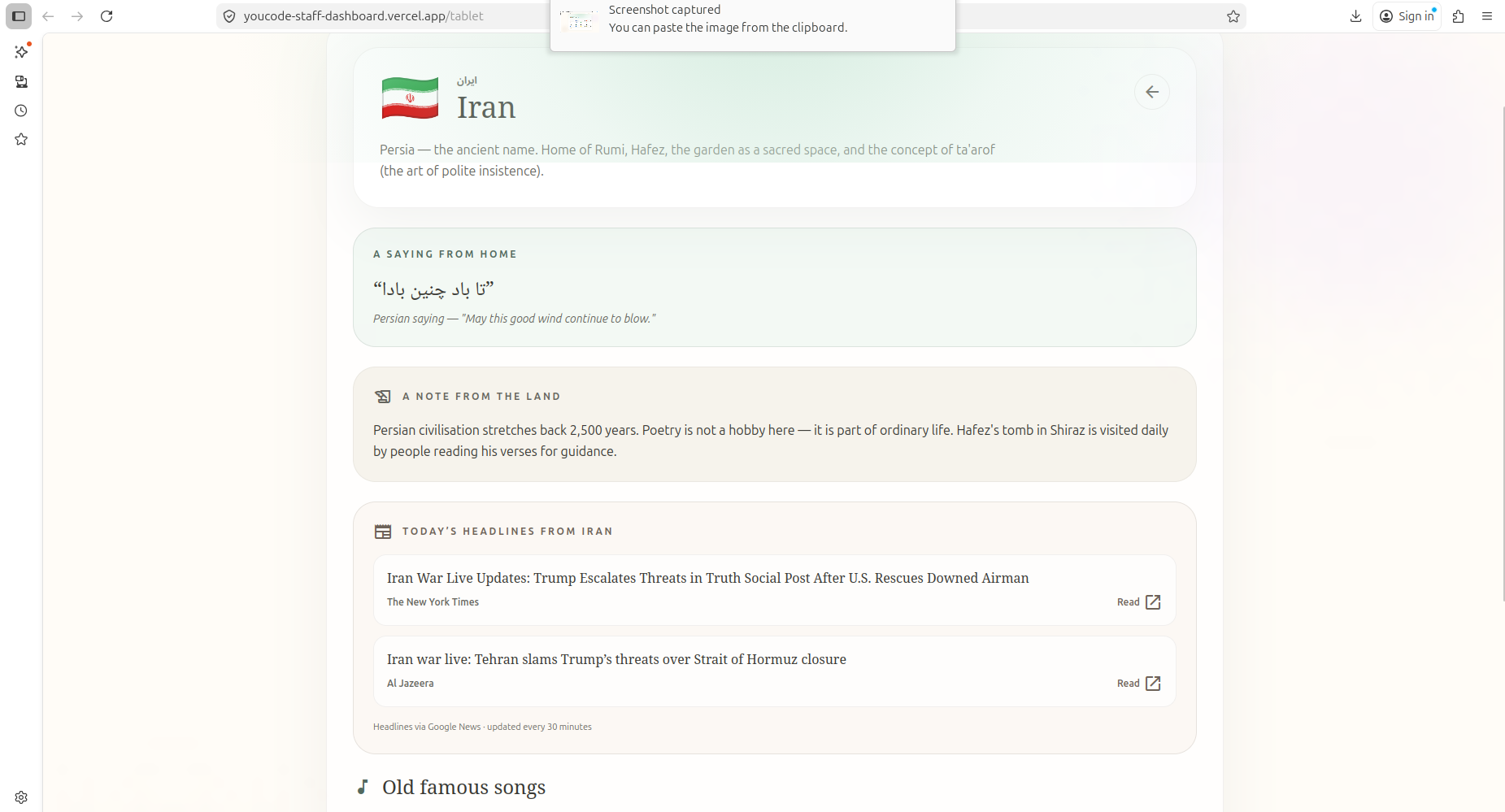Click 'TODAY'S HEADLINES FROM IRAN' label
The width and height of the screenshot is (1505, 812).
pos(507,532)
